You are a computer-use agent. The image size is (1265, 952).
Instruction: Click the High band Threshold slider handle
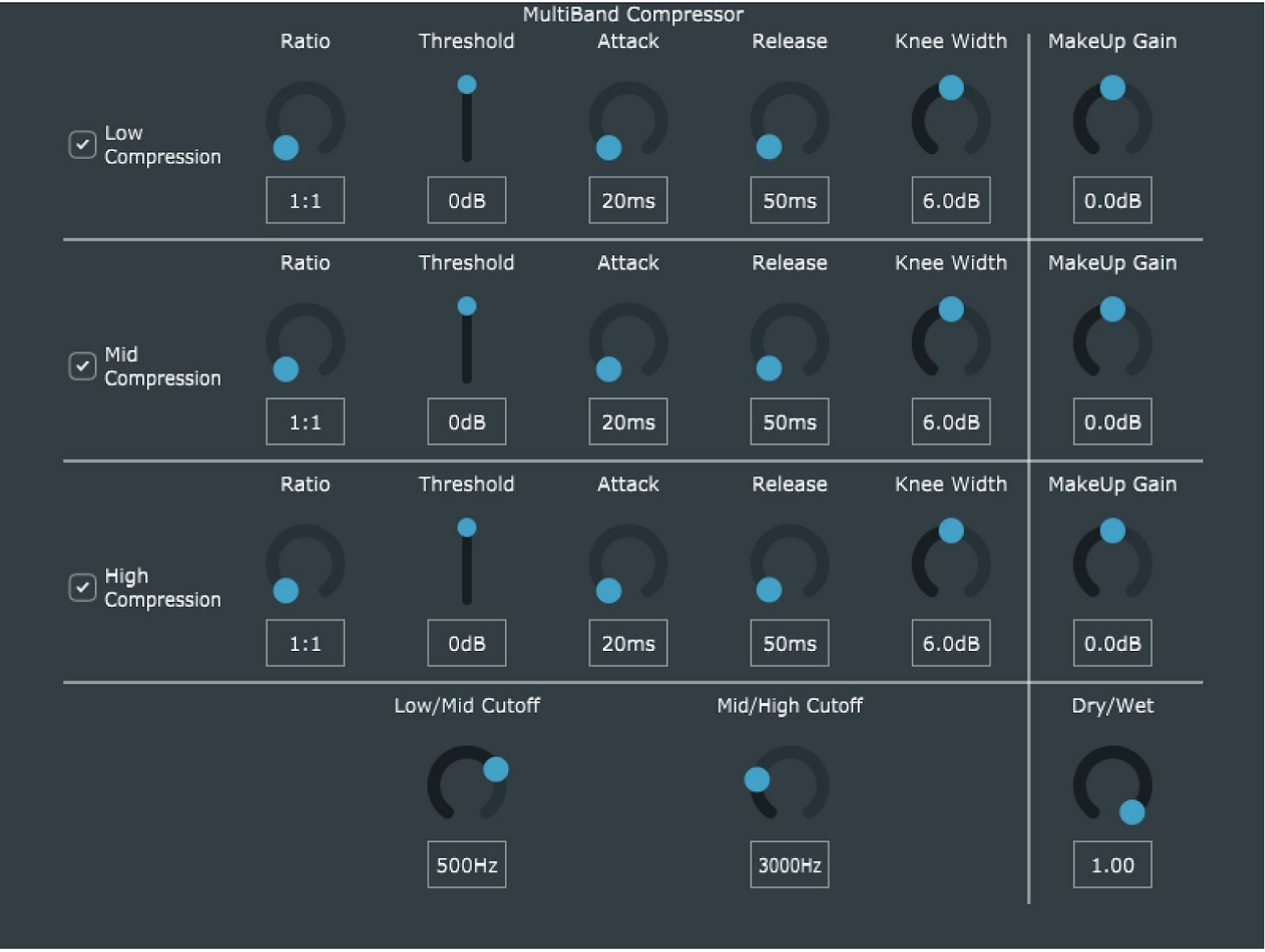[466, 527]
